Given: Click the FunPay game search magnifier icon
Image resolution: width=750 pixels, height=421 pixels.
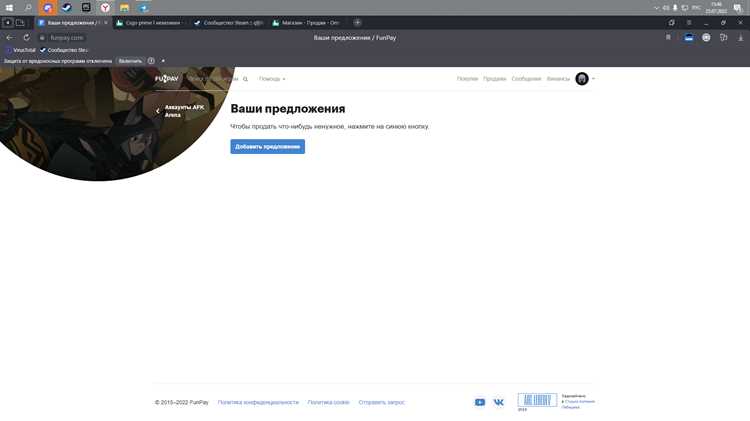Looking at the screenshot, I should point(245,79).
